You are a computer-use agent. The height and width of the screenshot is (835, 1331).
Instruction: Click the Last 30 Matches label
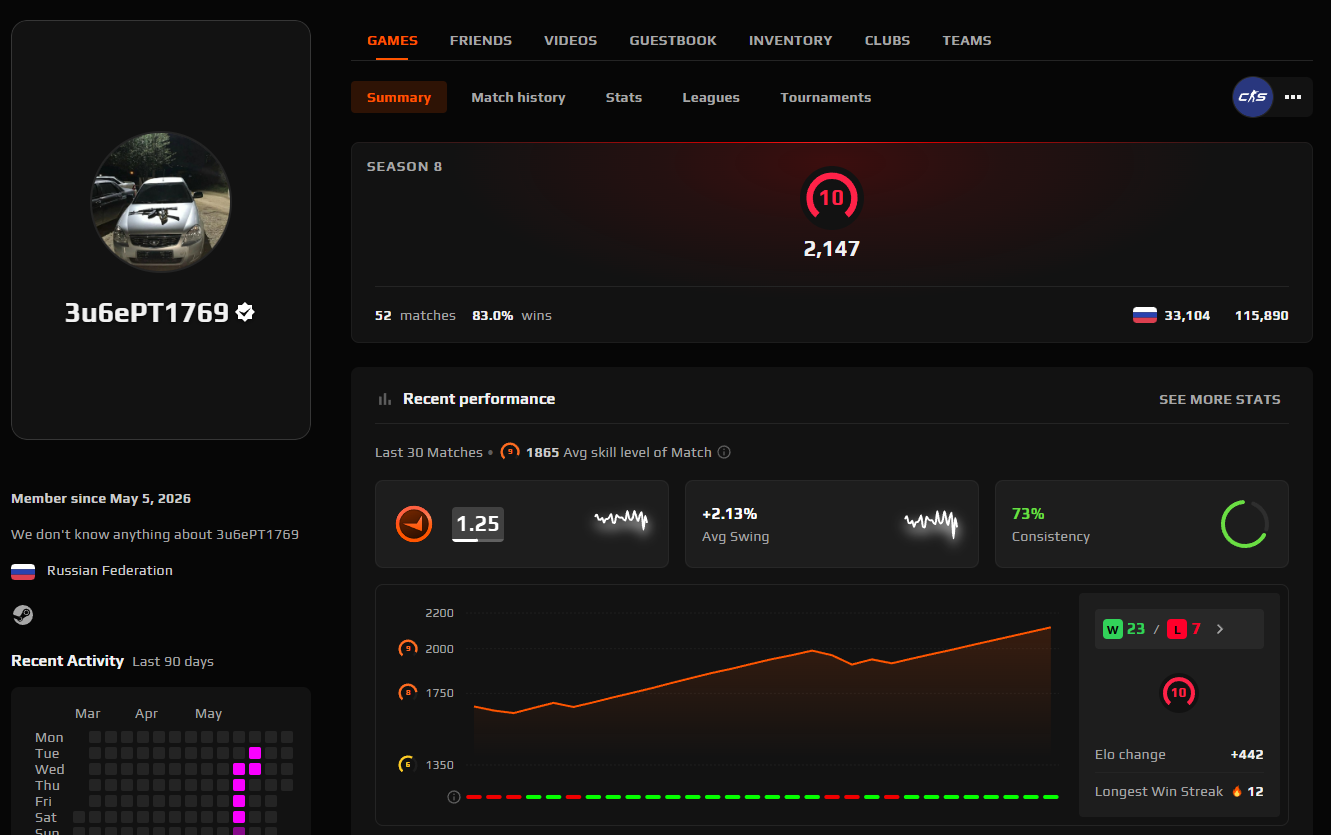[x=429, y=452]
